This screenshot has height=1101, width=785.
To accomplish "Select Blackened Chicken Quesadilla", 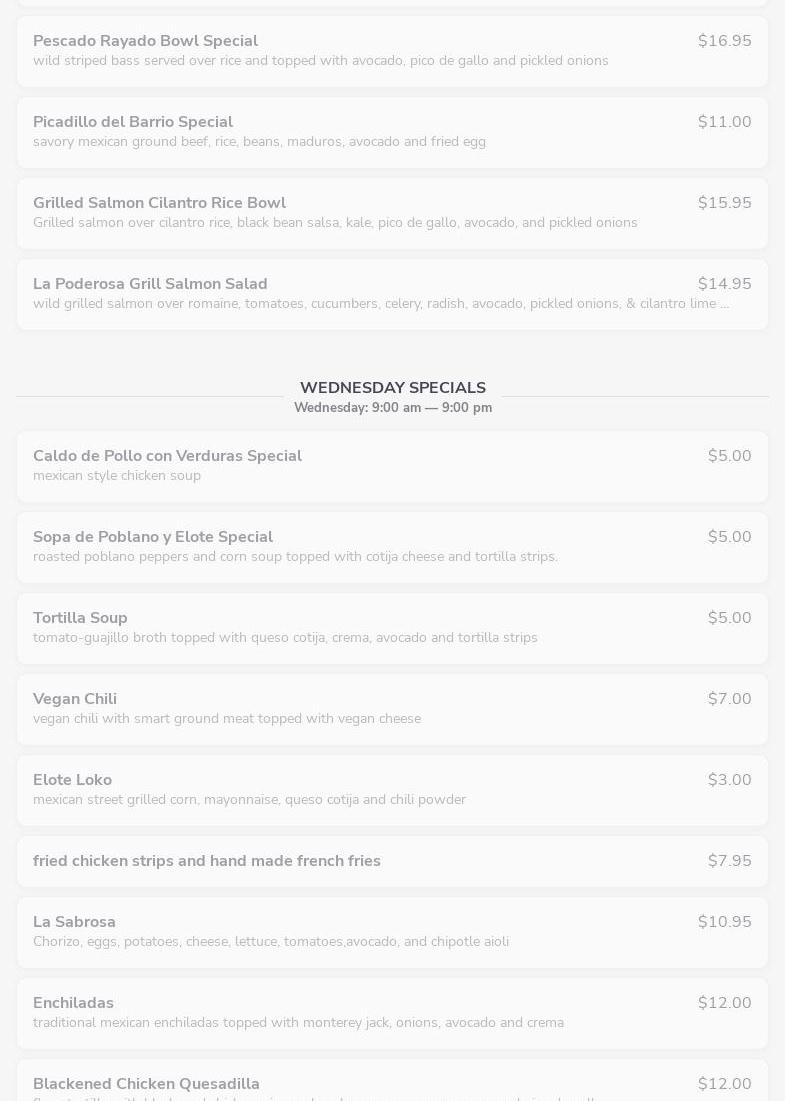I will [x=146, y=1084].
